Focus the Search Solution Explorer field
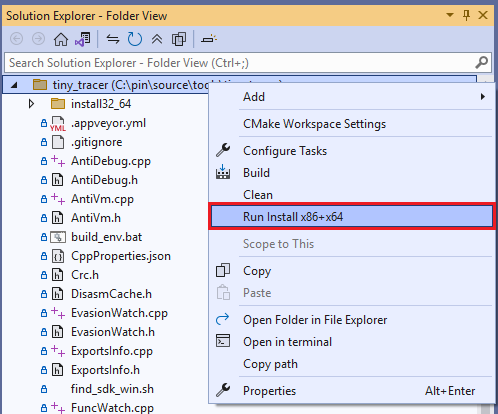The height and width of the screenshot is (414, 498). point(248,63)
